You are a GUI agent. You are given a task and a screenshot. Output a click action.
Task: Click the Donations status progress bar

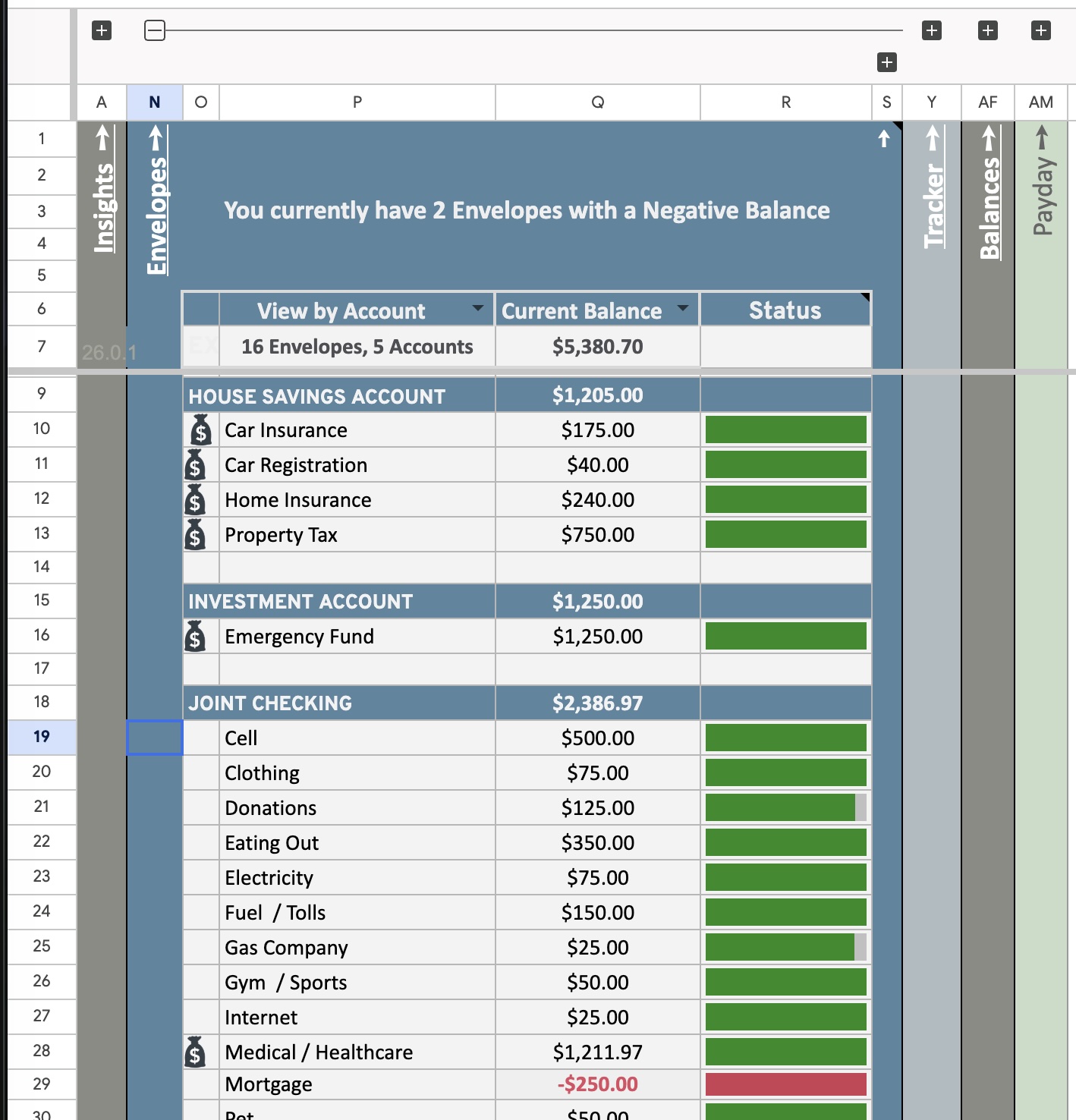pyautogui.click(x=786, y=807)
